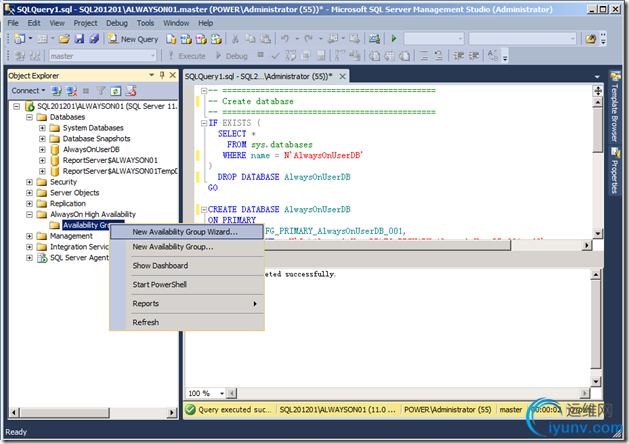The width and height of the screenshot is (629, 444).
Task: Click the Save All icon
Action: tap(94, 39)
